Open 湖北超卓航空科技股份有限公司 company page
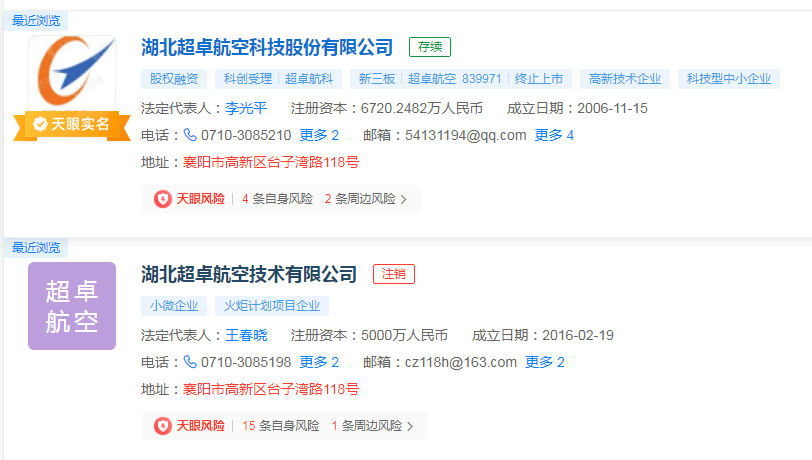This screenshot has width=812, height=460. pyautogui.click(x=267, y=47)
